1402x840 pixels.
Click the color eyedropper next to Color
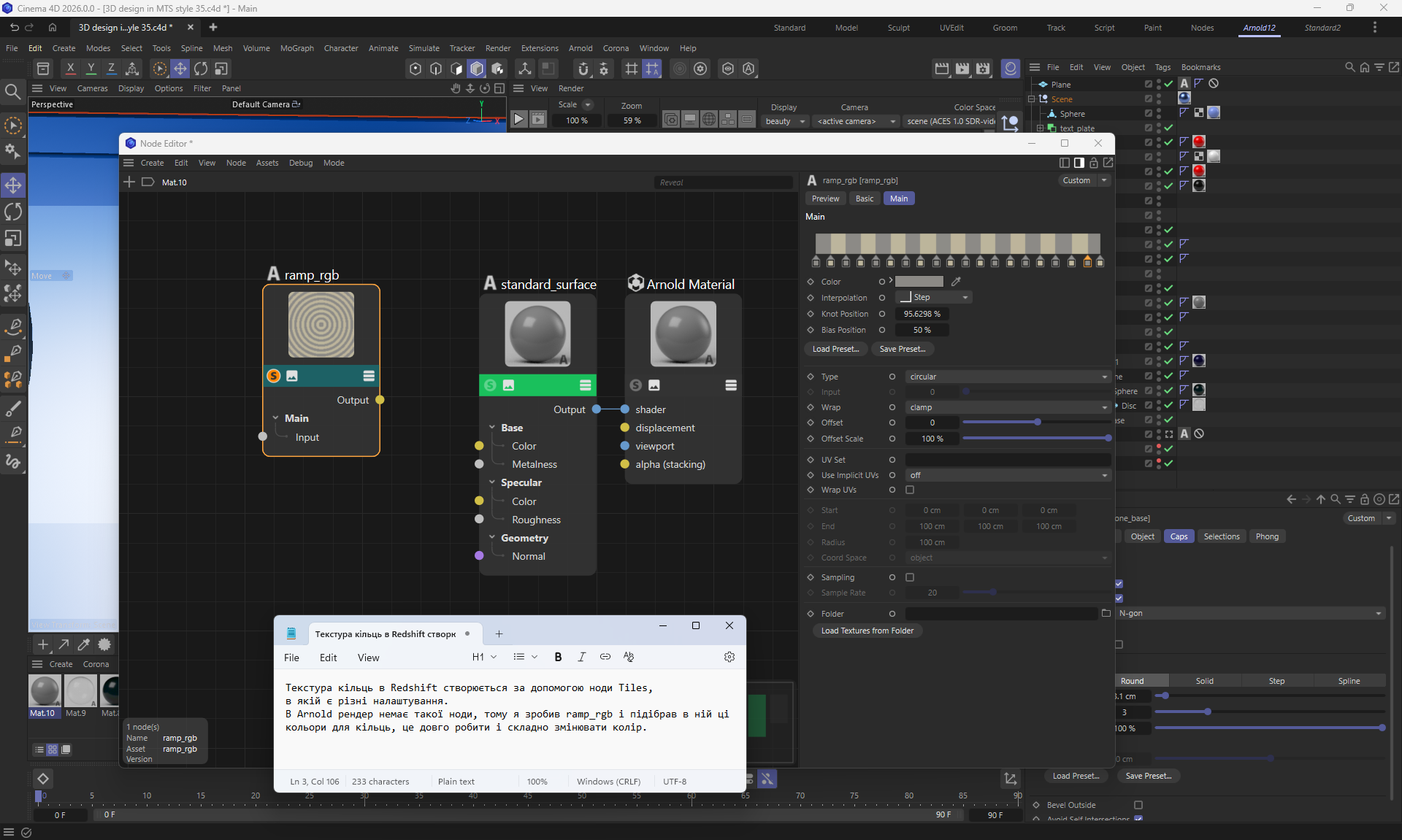coord(956,282)
